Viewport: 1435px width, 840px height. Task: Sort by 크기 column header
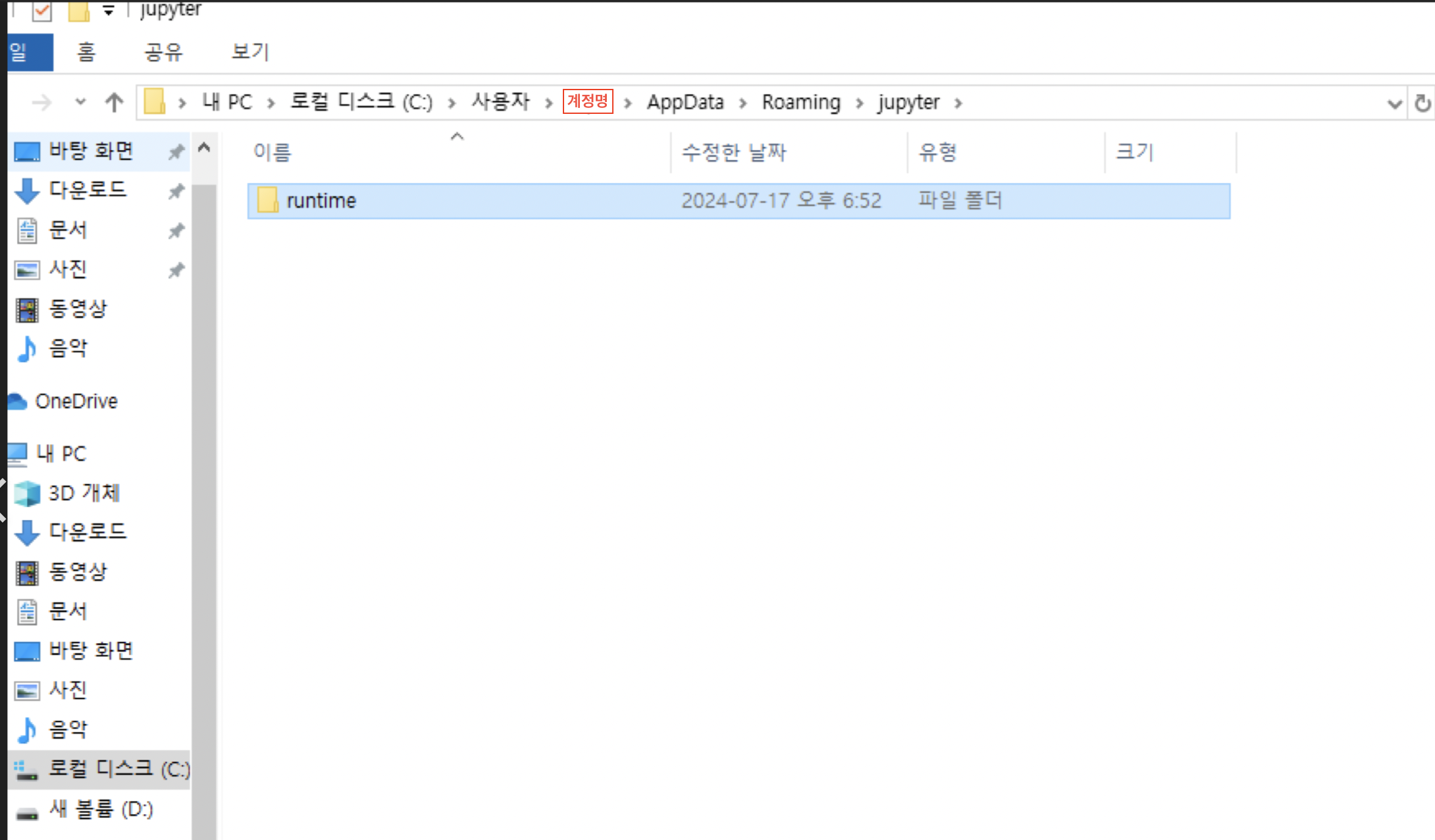pyautogui.click(x=1135, y=152)
